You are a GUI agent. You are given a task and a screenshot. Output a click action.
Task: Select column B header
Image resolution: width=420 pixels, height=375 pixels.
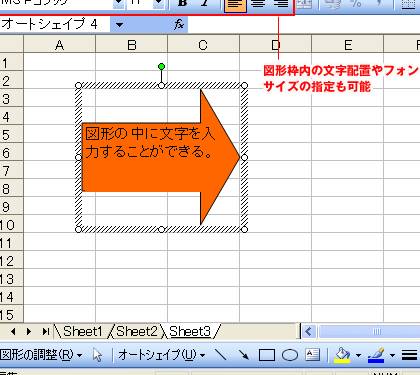pyautogui.click(x=132, y=45)
